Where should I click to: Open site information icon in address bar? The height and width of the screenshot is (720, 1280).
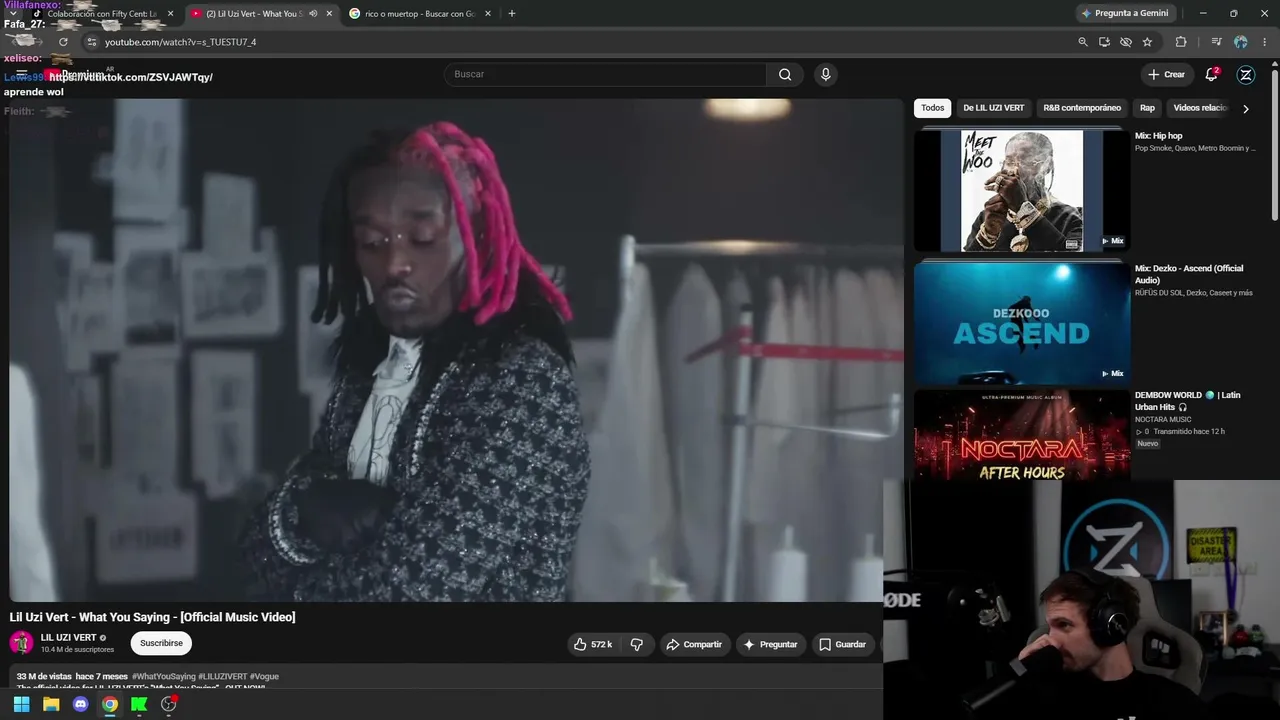pos(91,42)
